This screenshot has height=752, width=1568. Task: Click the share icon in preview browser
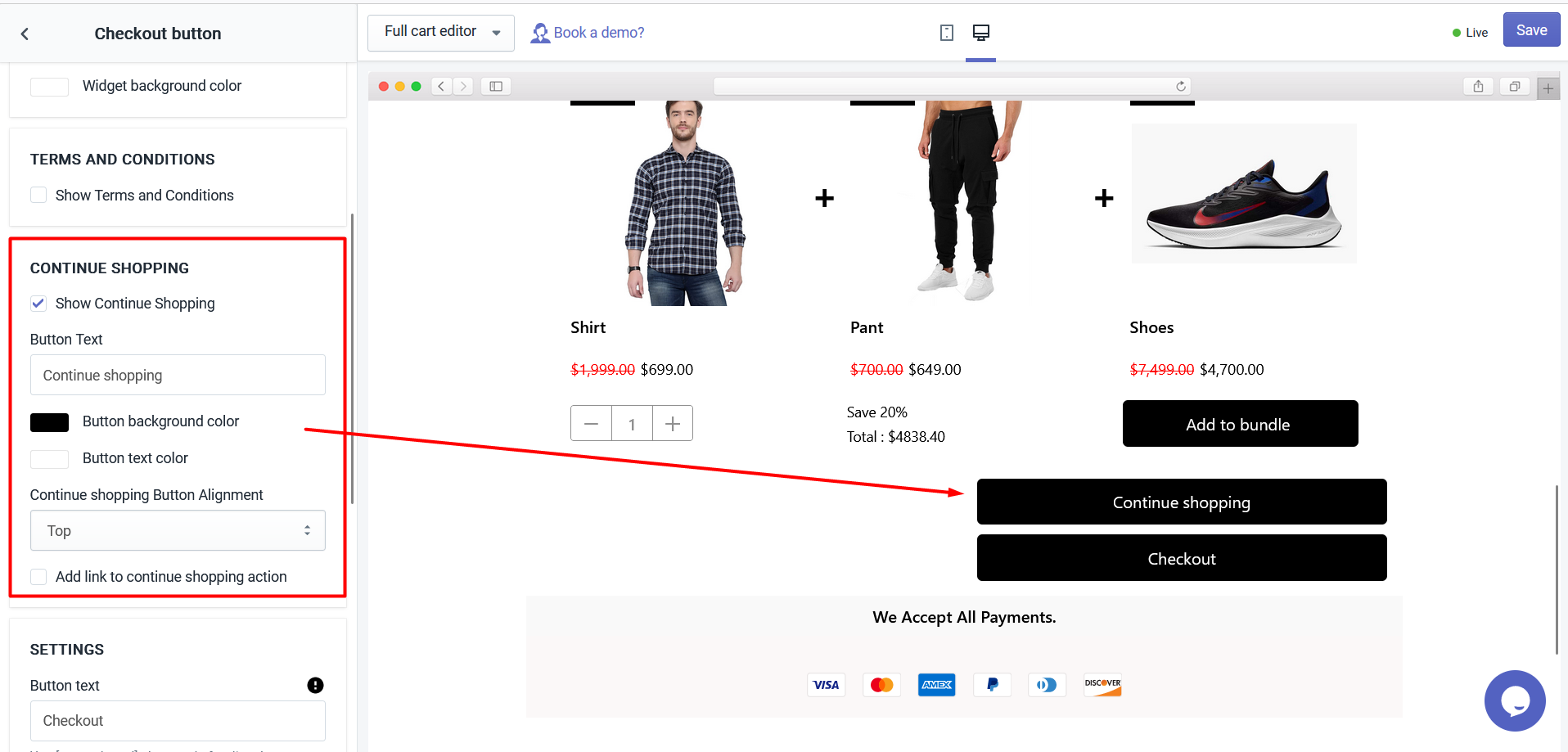[1478, 86]
